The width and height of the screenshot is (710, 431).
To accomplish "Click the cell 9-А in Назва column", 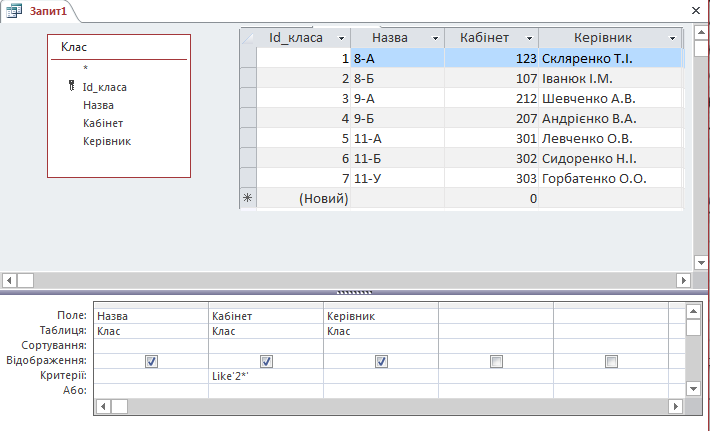I will pyautogui.click(x=397, y=99).
